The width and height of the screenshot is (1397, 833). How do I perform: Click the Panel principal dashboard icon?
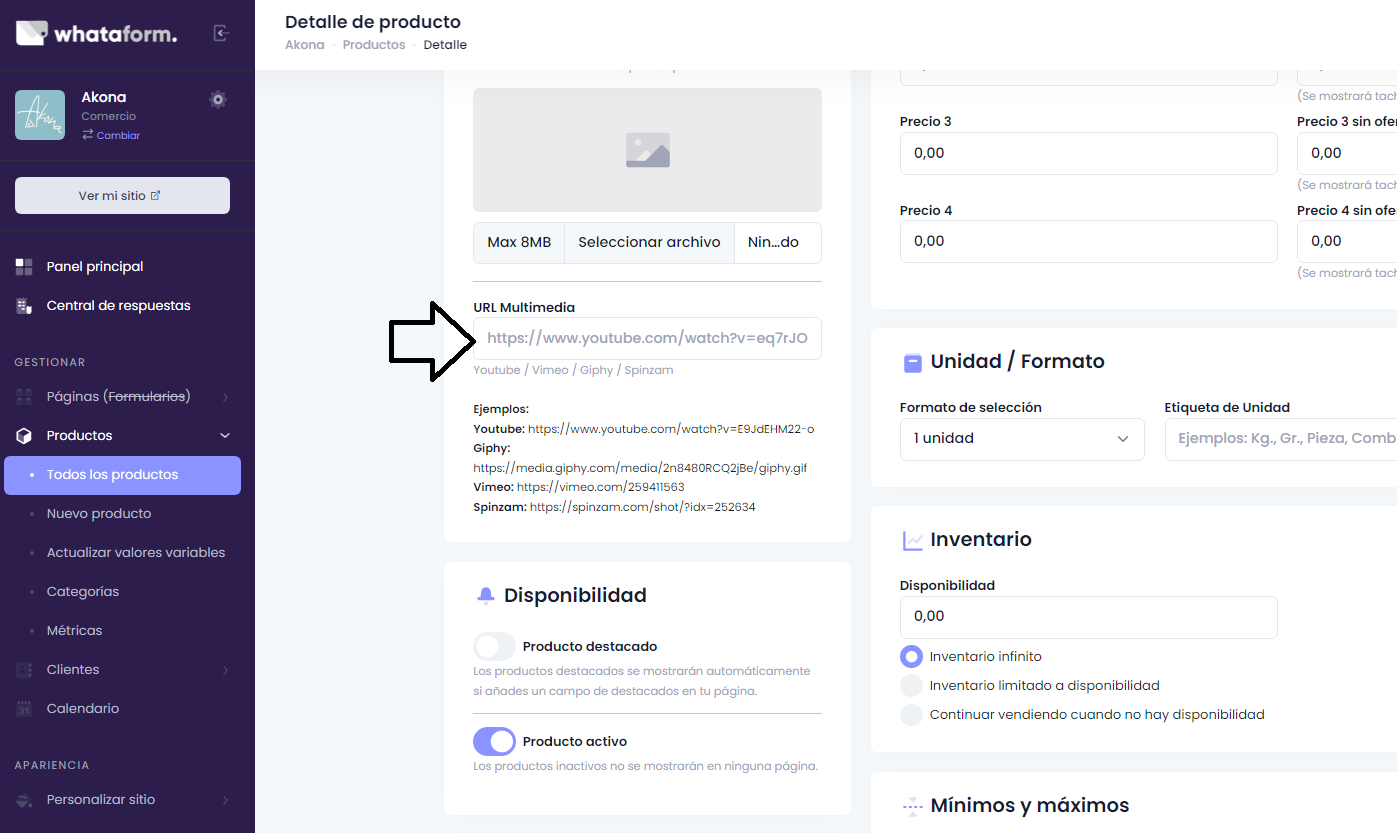coord(25,267)
